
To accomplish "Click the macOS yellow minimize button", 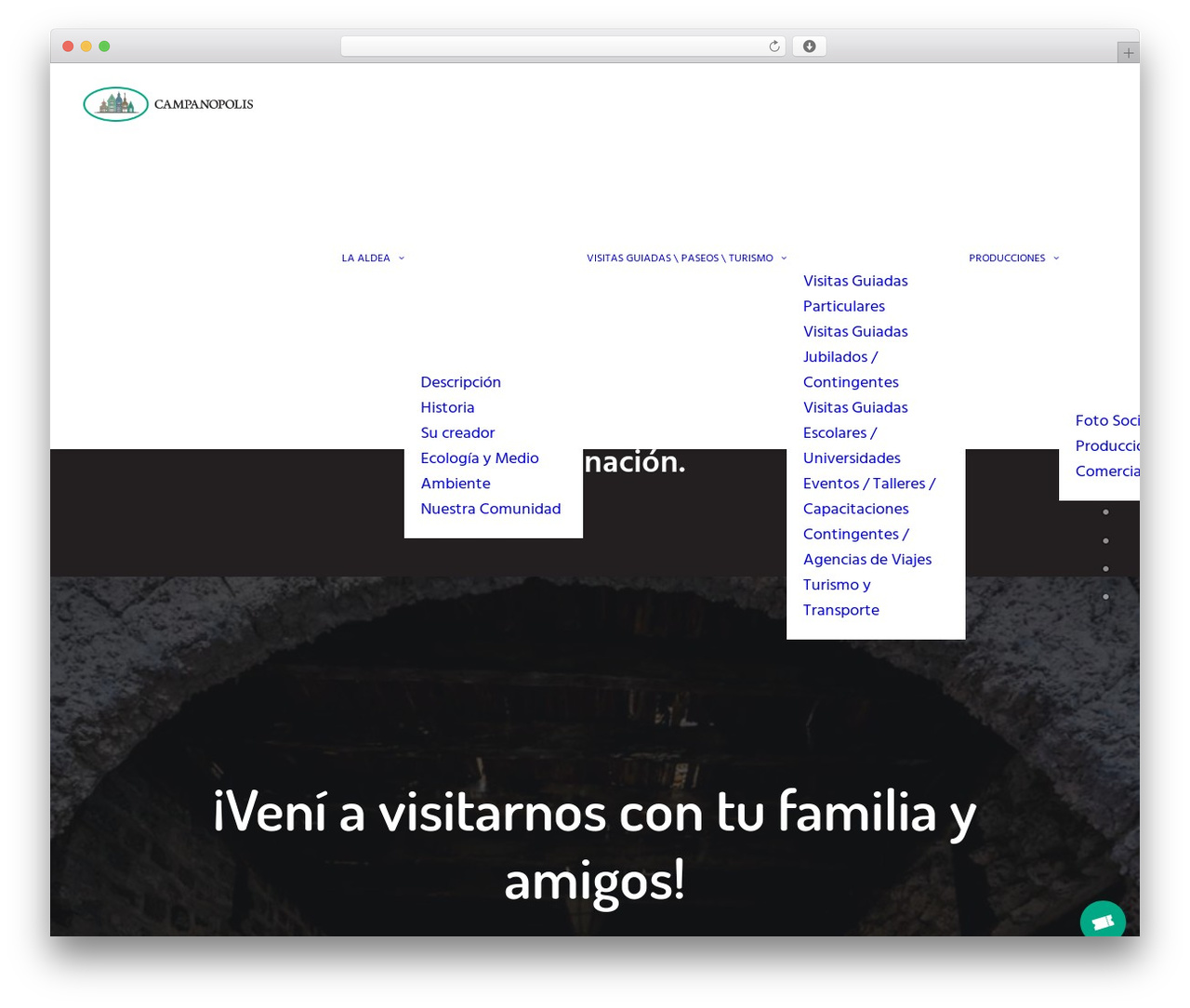I will pos(86,46).
